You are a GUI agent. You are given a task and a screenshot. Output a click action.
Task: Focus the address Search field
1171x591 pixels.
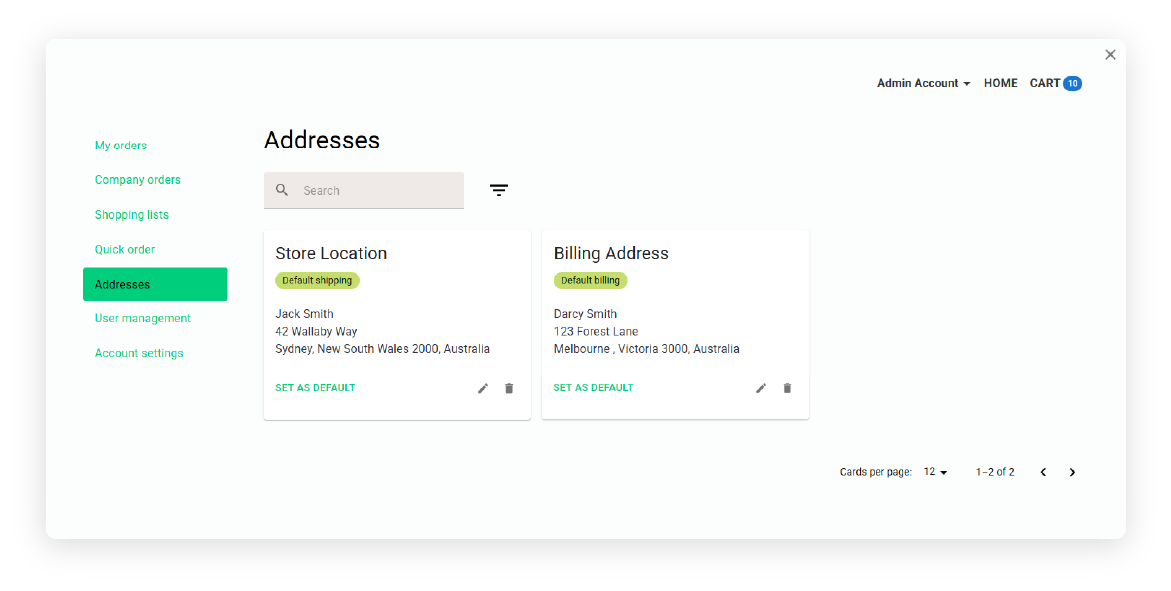coord(364,191)
